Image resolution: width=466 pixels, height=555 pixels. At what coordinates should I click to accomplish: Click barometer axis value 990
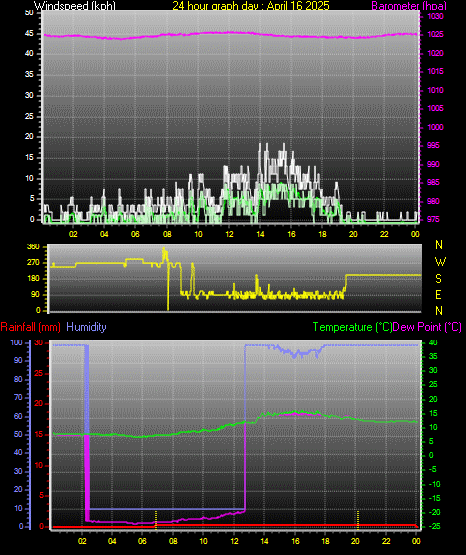coord(433,164)
